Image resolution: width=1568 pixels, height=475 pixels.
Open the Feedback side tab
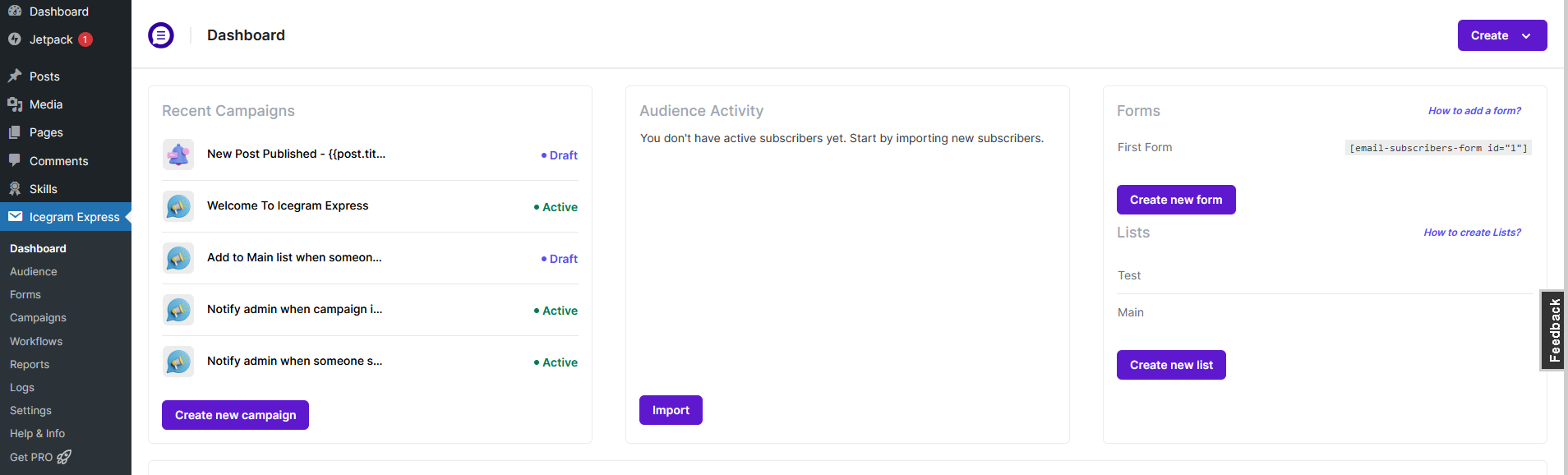click(1553, 330)
